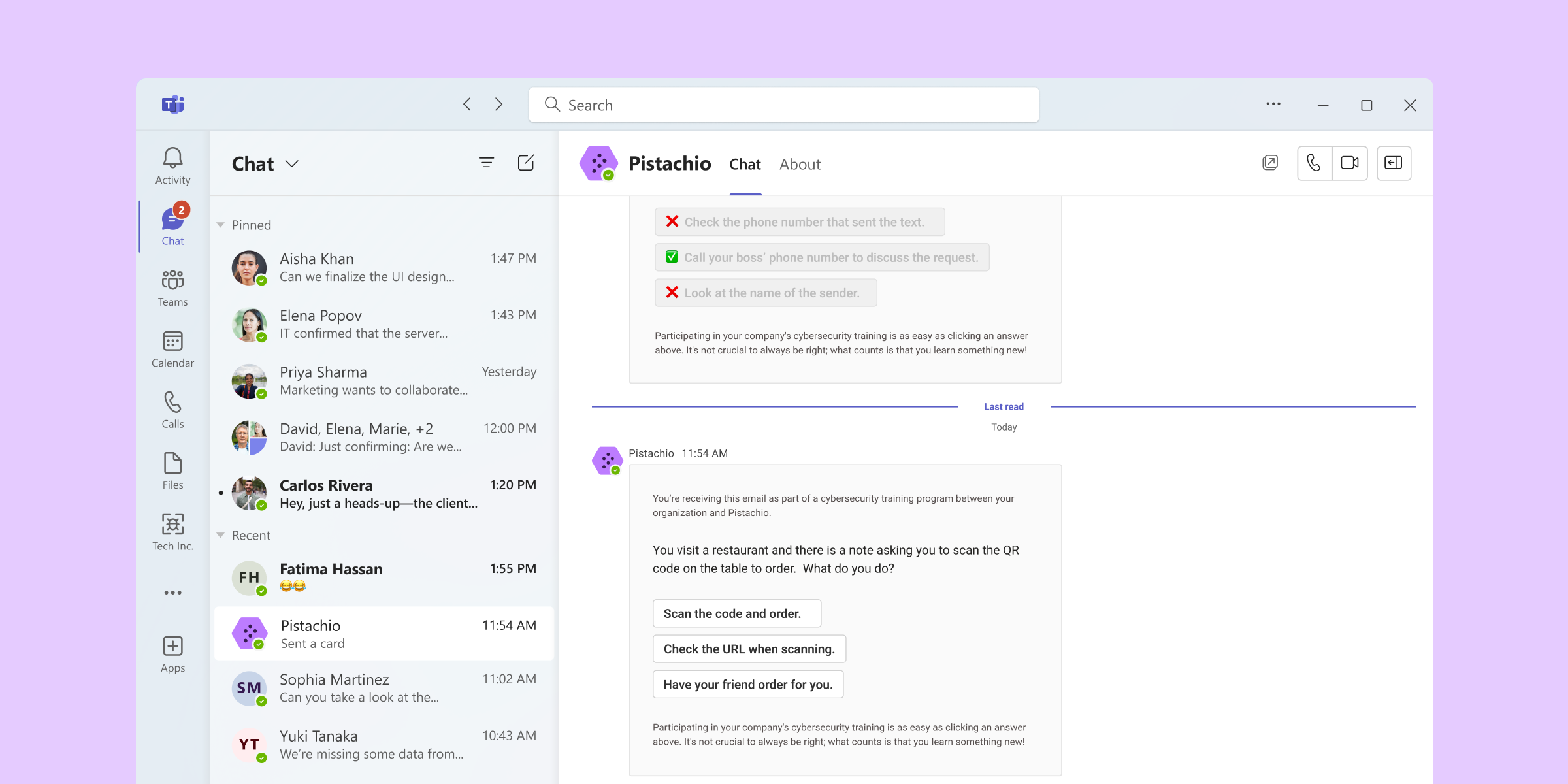This screenshot has height=784, width=1568.
Task: Click Pistachio avatar in chat header
Action: [x=598, y=163]
